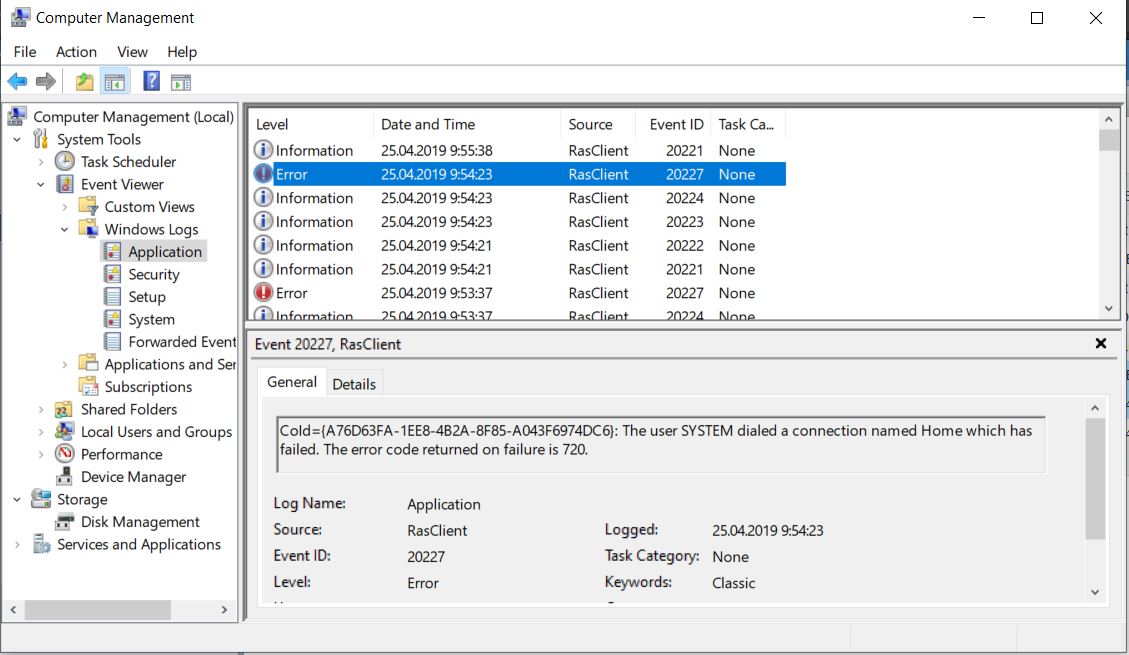Open the File menu
Viewport: 1129px width, 655px height.
(x=24, y=52)
